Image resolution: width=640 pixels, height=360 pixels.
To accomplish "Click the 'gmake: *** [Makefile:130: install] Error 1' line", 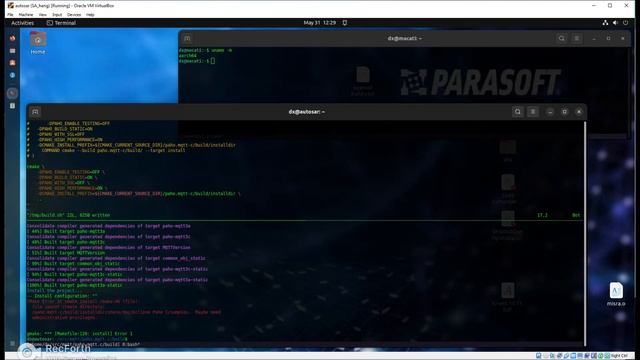I will coord(80,333).
